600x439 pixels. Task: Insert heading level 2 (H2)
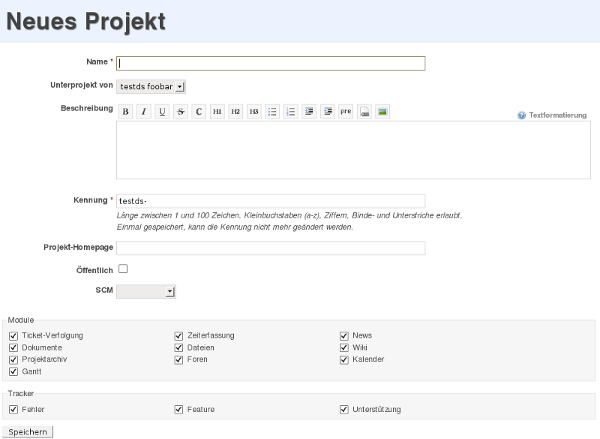coord(235,112)
